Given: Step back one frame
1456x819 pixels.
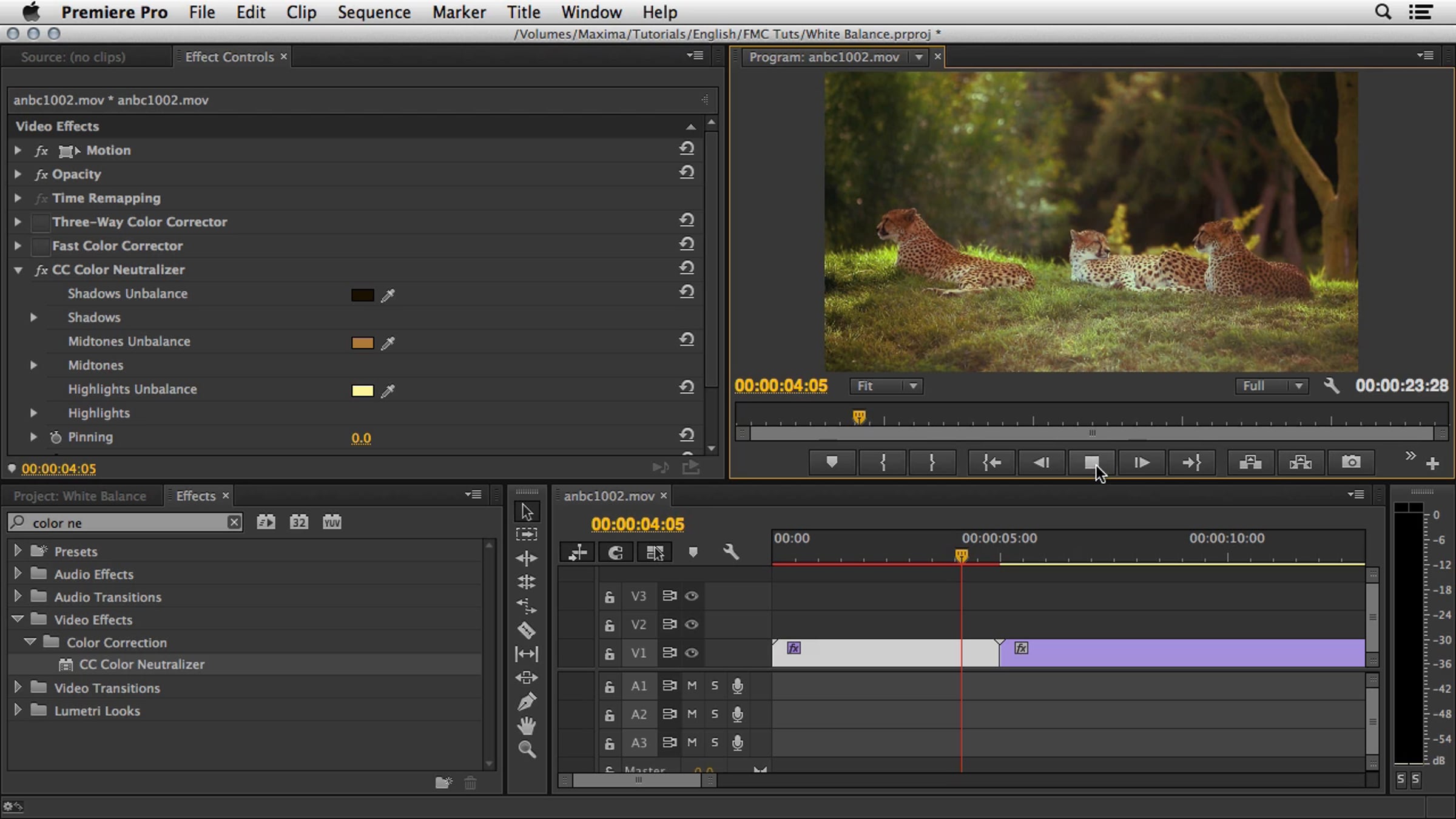Looking at the screenshot, I should (x=1042, y=462).
